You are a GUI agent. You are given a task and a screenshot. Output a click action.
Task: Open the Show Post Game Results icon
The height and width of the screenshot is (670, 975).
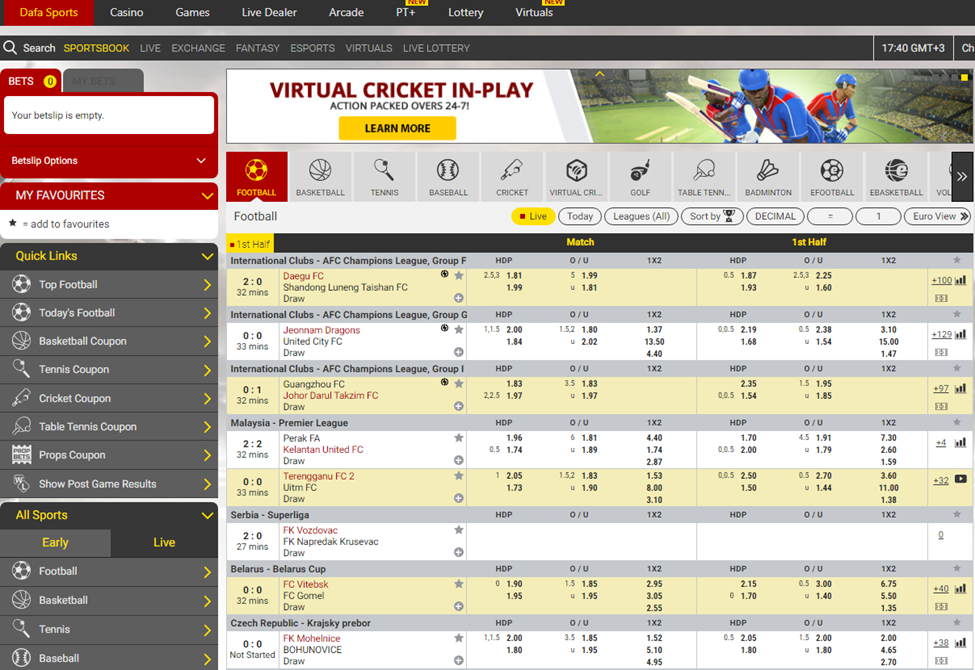click(21, 483)
